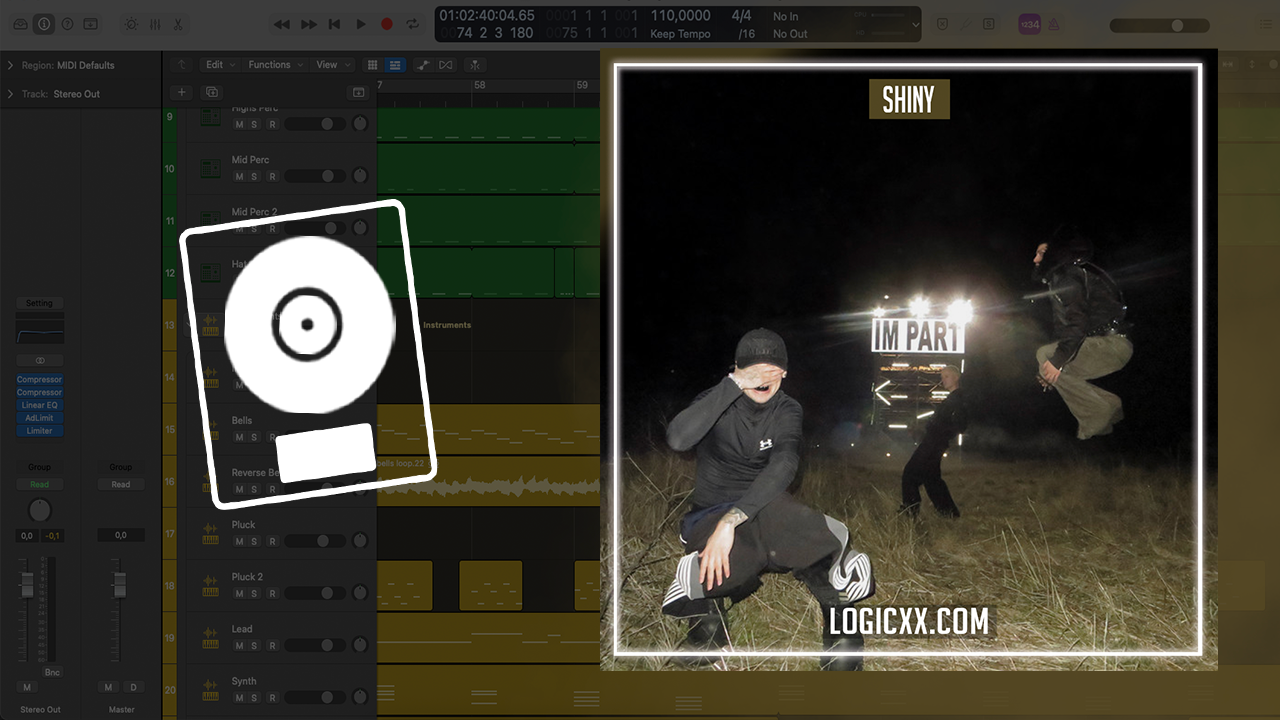The width and height of the screenshot is (1280, 720).
Task: Open the Smart Controls dial icon
Action: click(132, 24)
